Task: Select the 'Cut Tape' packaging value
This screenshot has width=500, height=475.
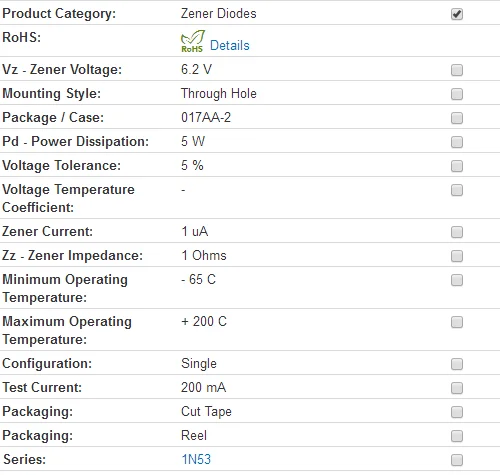Action: click(206, 412)
